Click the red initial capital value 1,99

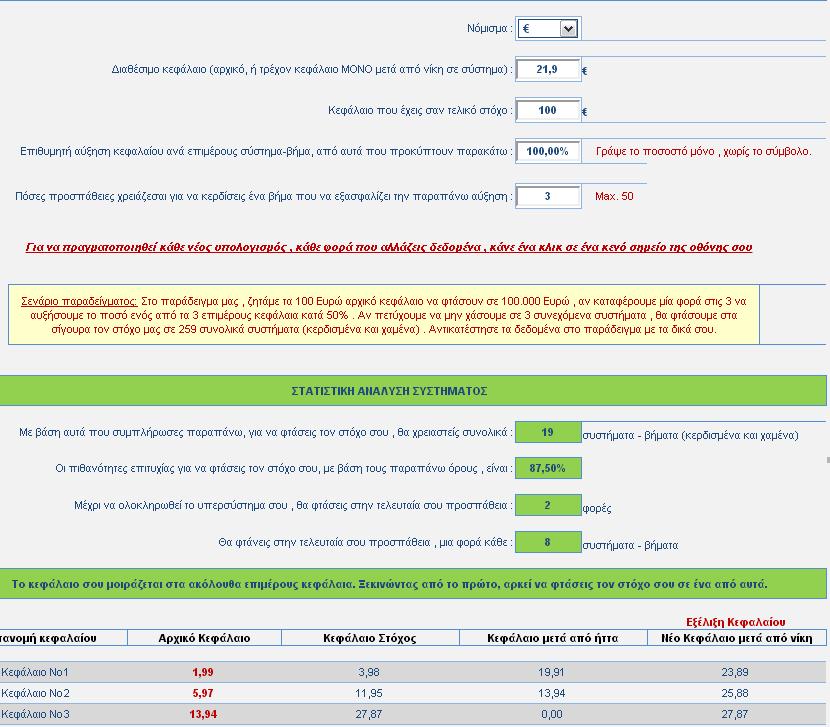203,672
